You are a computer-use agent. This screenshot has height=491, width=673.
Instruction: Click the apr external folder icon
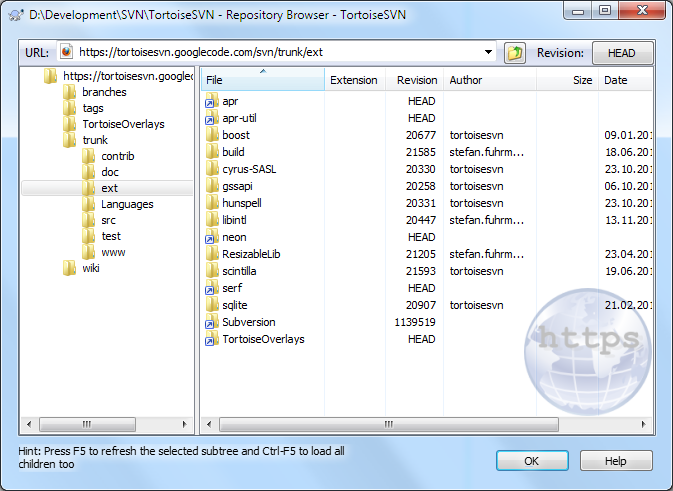pos(212,101)
